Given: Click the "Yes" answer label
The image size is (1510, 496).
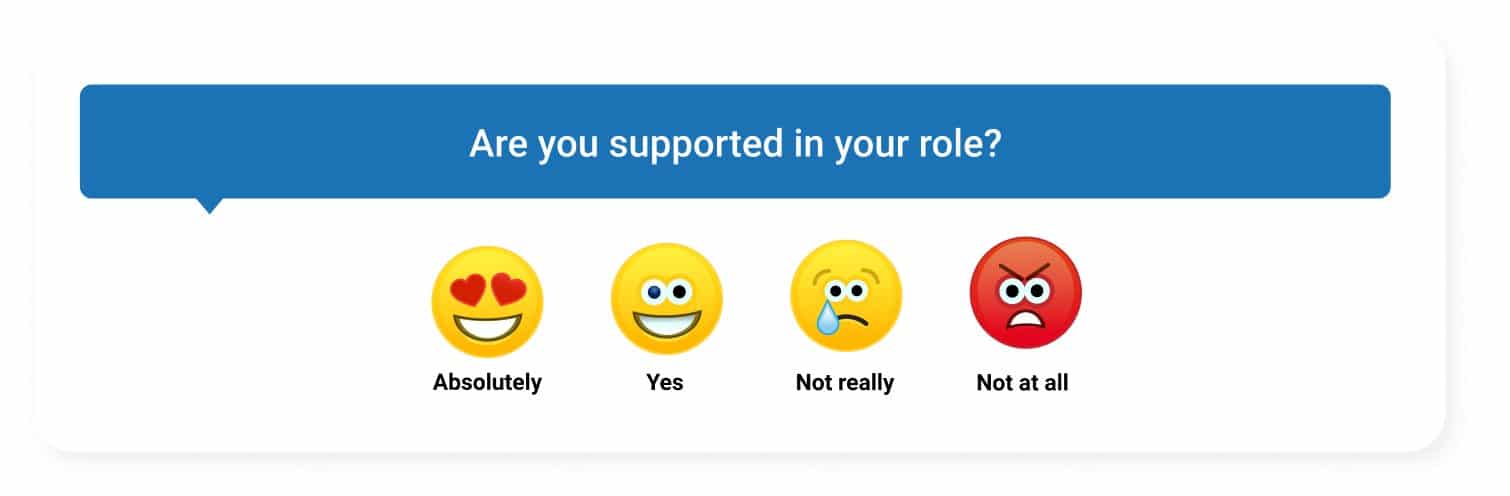Looking at the screenshot, I should [x=665, y=382].
